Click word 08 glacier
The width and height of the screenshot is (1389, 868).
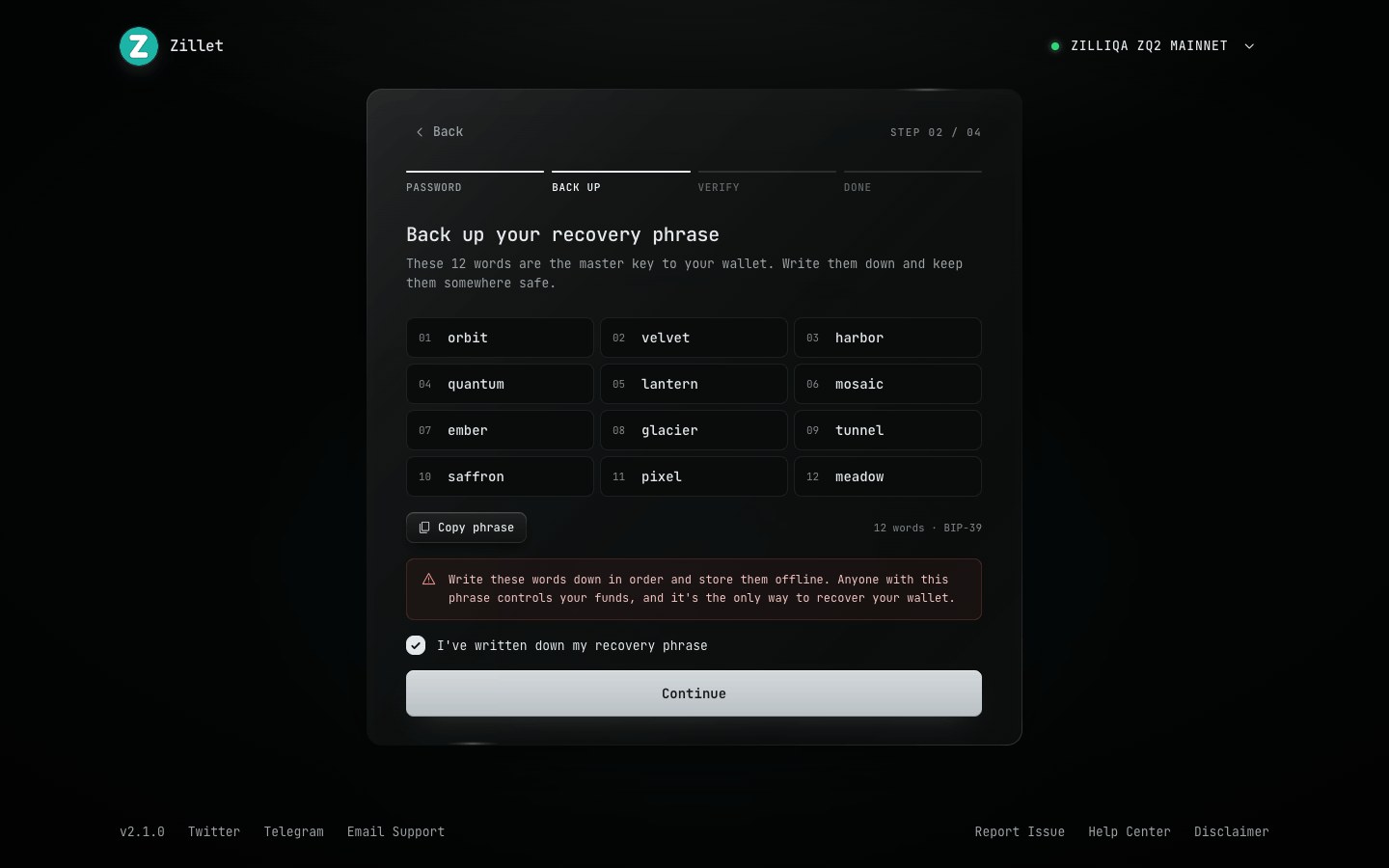[x=694, y=430]
